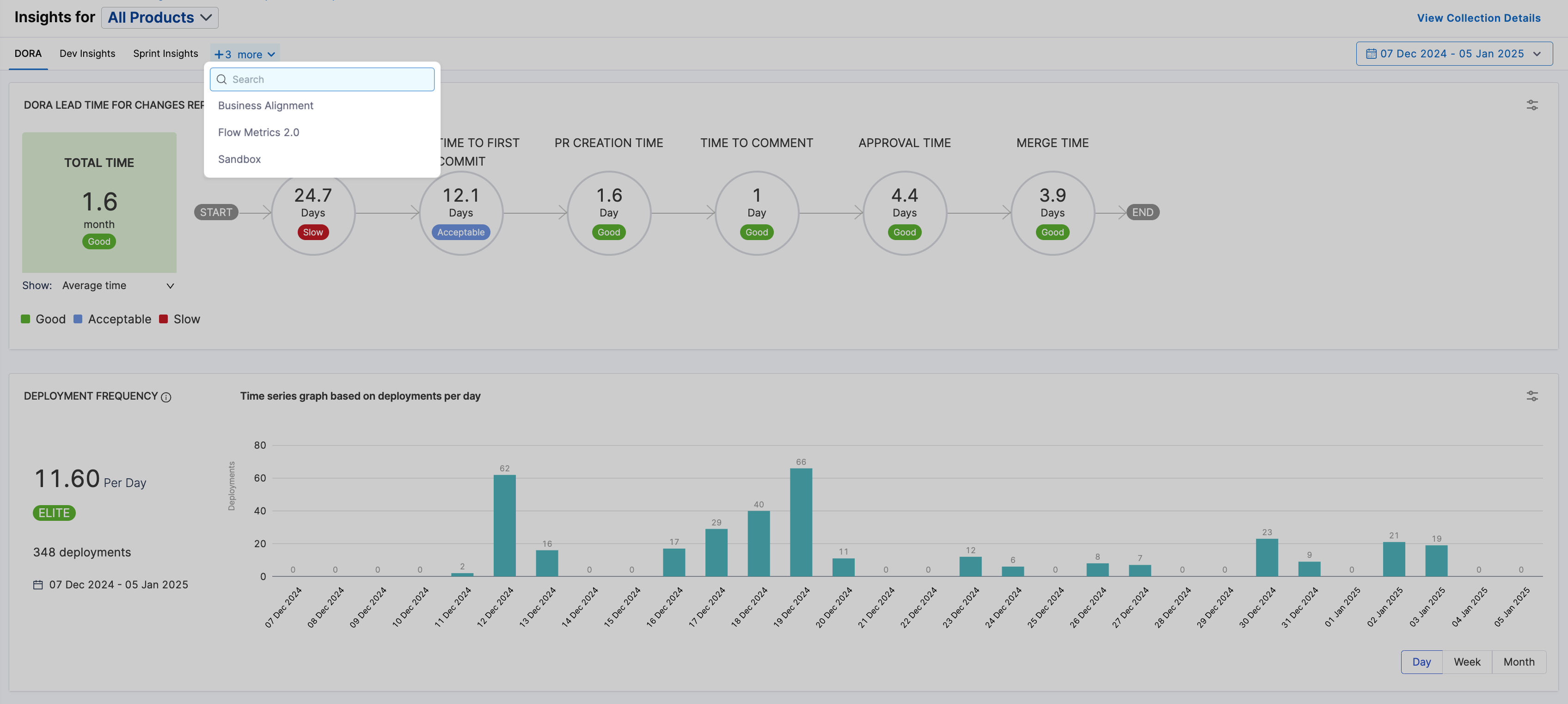
Task: Switch to Dev Insights tab
Action: coord(87,54)
